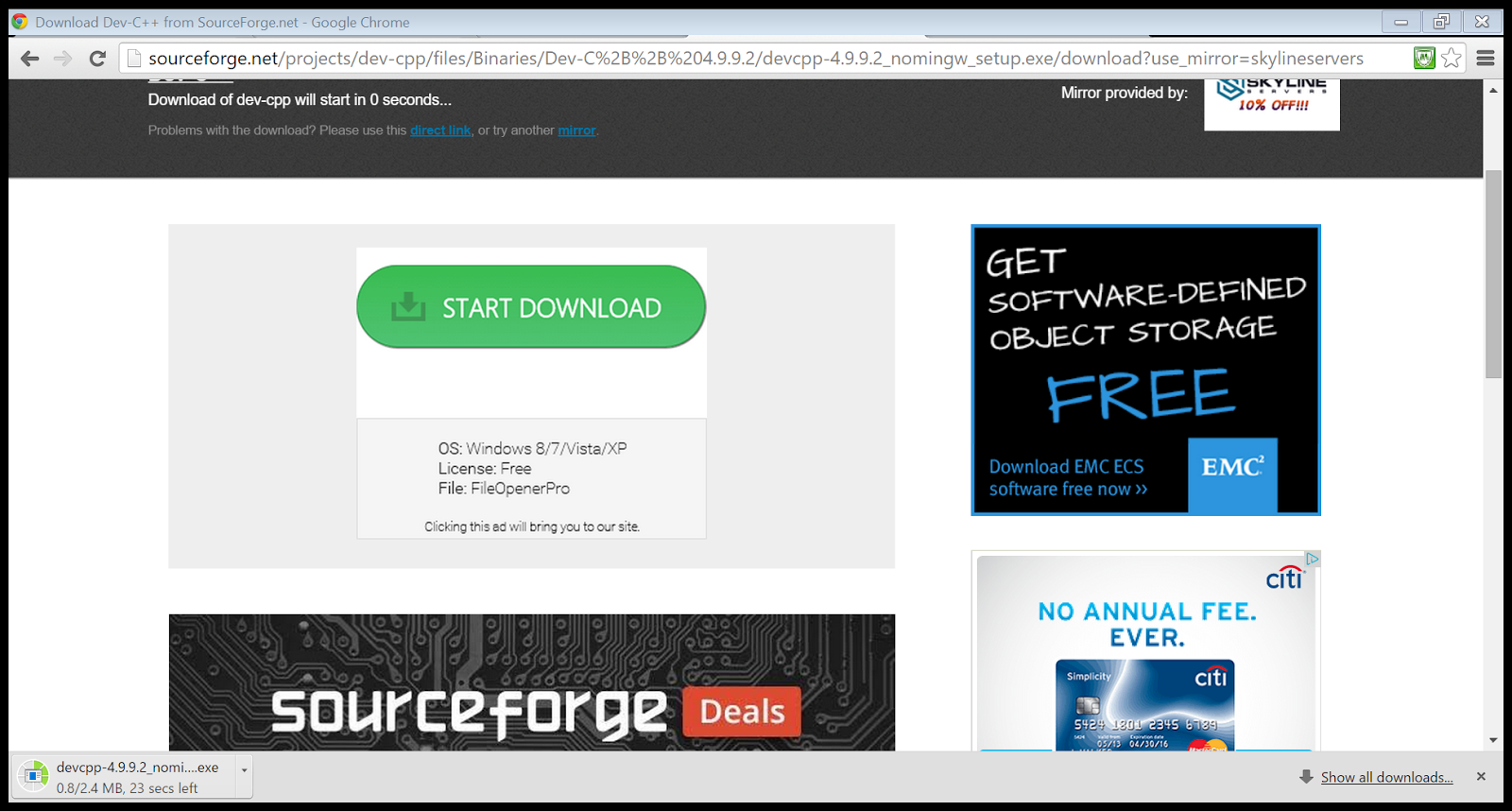The height and width of the screenshot is (811, 1512).
Task: Click the Citi No Annual Fee ad
Action: (x=1145, y=651)
